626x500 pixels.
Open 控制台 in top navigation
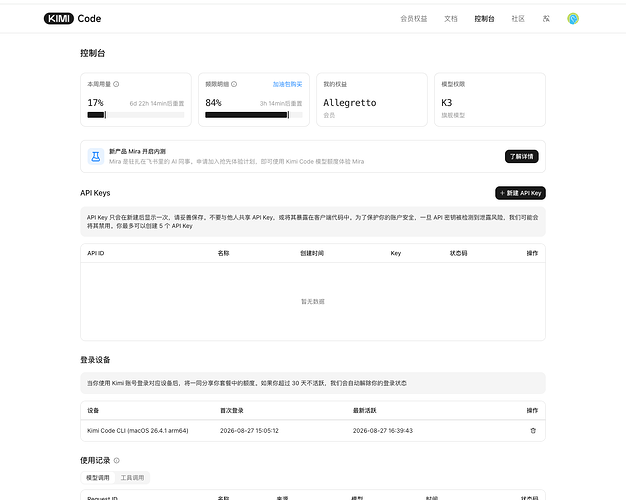click(484, 18)
